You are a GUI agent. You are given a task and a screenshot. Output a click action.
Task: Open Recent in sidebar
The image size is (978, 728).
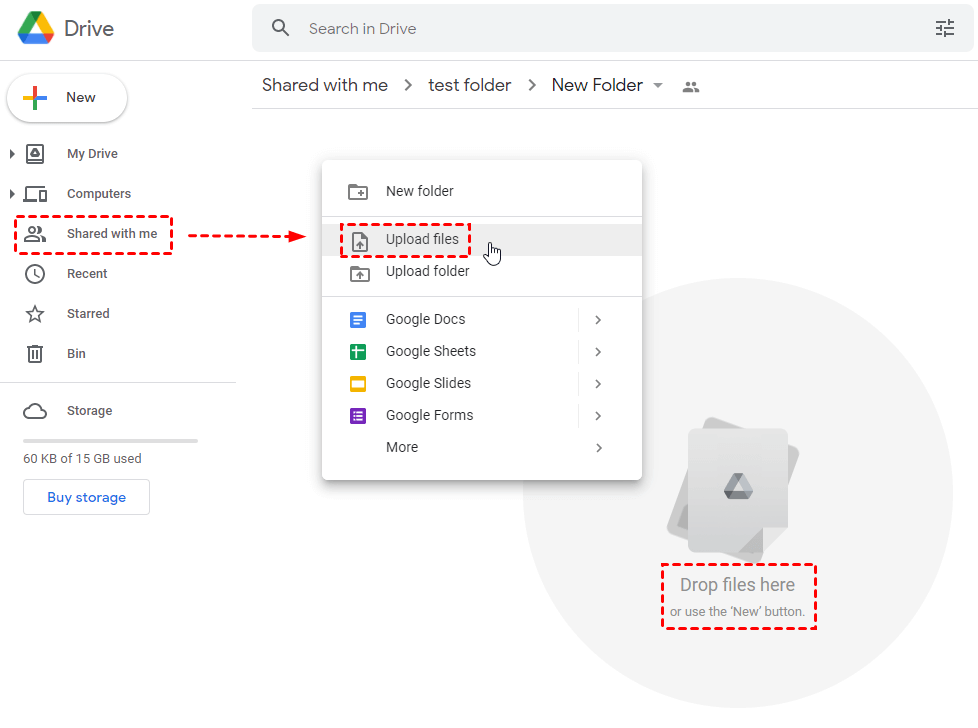(87, 274)
